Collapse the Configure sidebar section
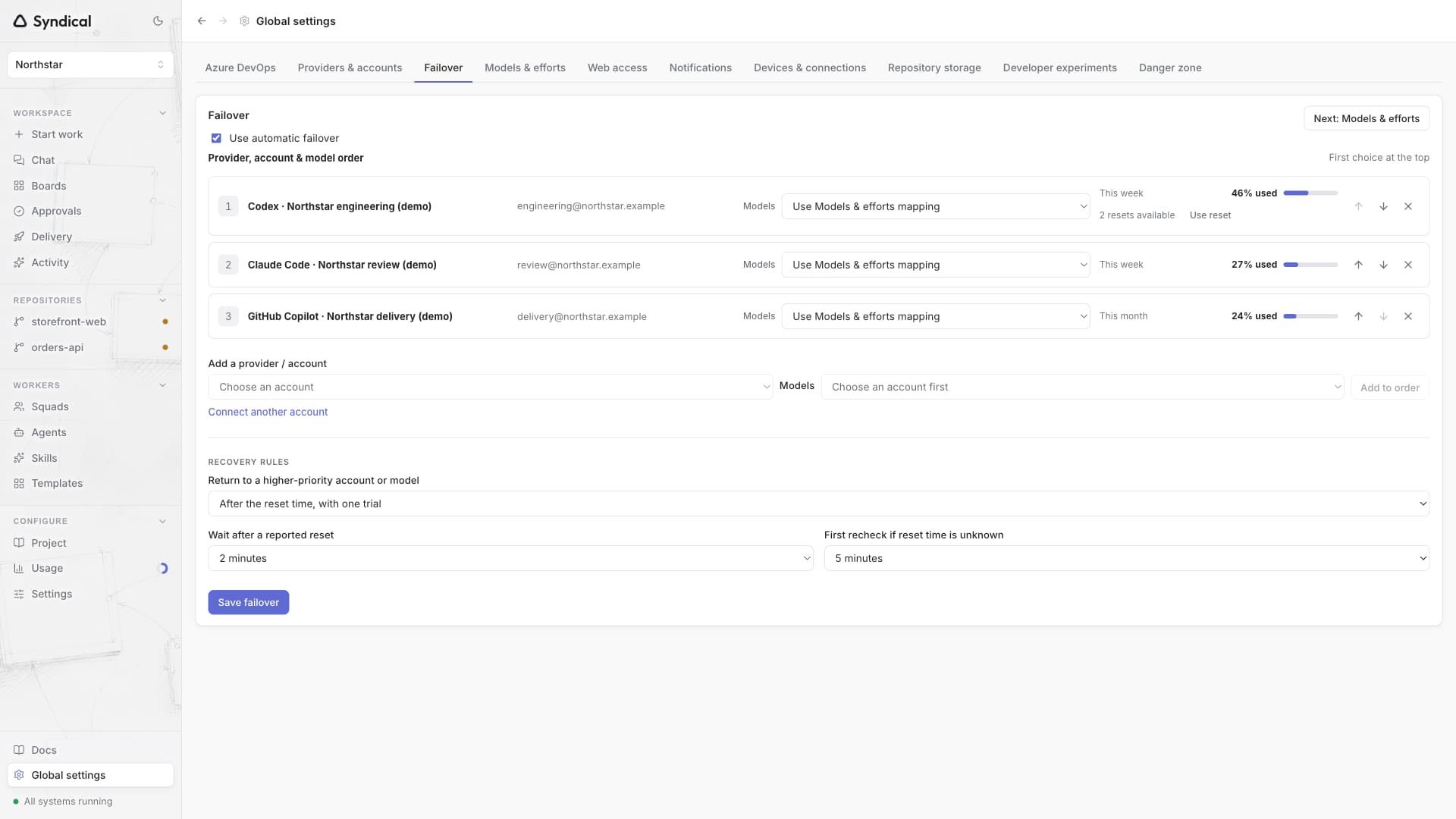 [x=162, y=521]
